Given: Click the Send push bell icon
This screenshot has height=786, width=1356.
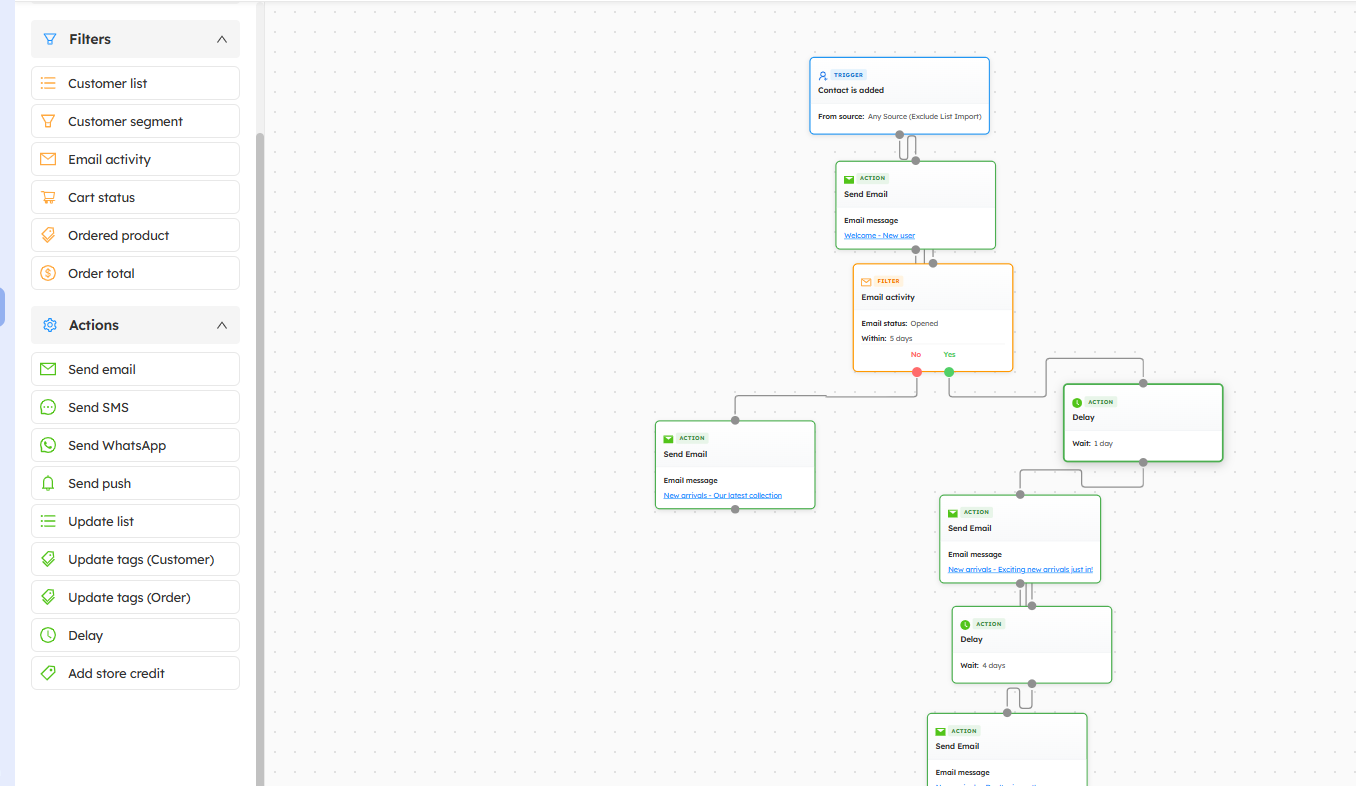Looking at the screenshot, I should (48, 483).
